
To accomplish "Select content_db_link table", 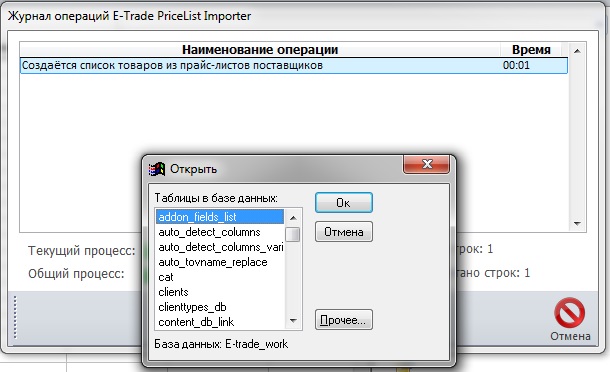I will [220, 322].
